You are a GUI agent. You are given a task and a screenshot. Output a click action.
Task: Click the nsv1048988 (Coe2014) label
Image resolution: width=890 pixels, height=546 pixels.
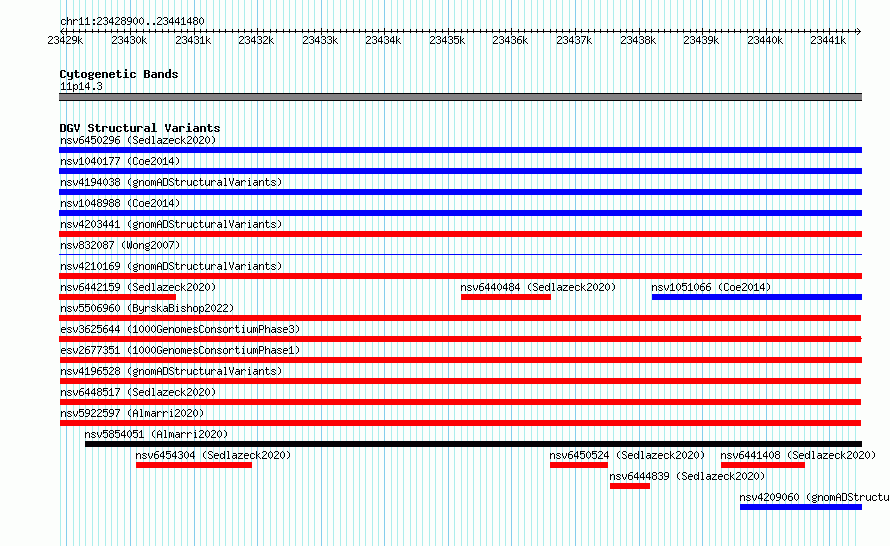click(x=120, y=203)
